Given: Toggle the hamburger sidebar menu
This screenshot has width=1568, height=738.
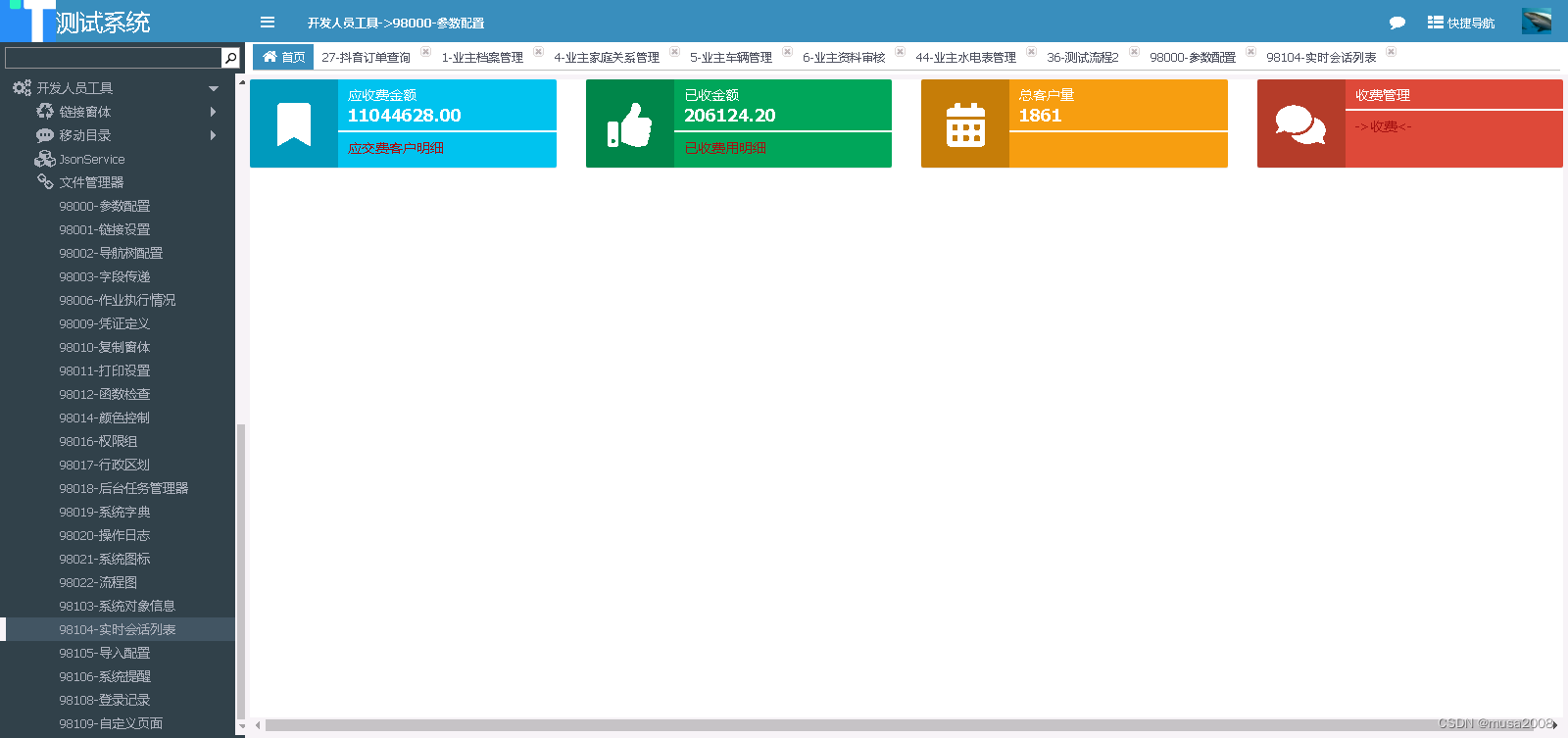Looking at the screenshot, I should pyautogui.click(x=268, y=22).
